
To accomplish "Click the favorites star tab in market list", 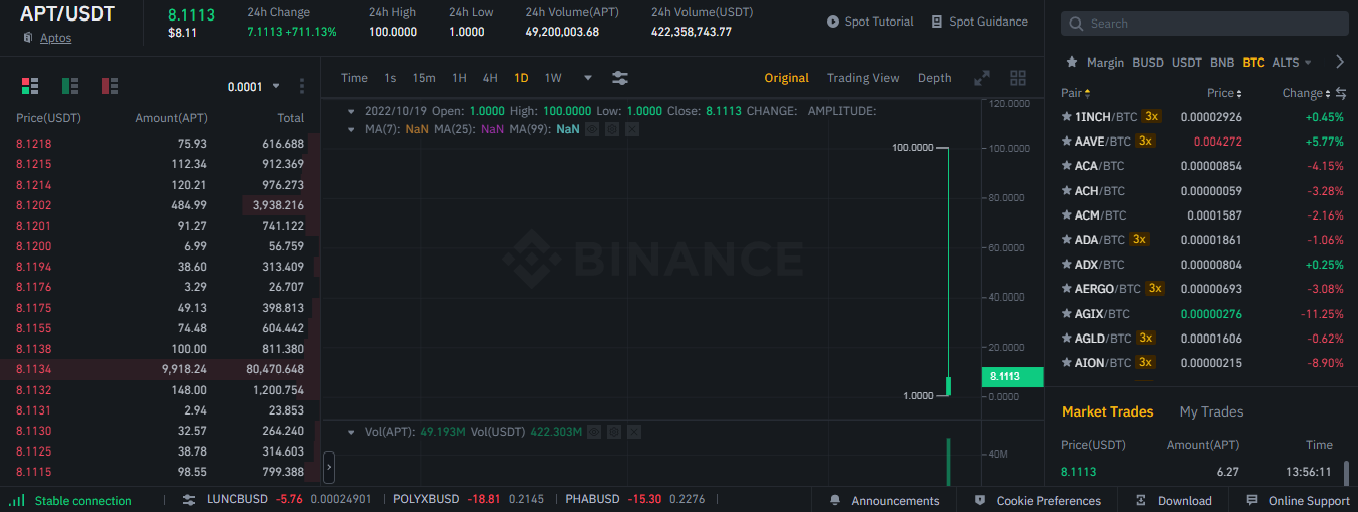I will tap(1072, 62).
